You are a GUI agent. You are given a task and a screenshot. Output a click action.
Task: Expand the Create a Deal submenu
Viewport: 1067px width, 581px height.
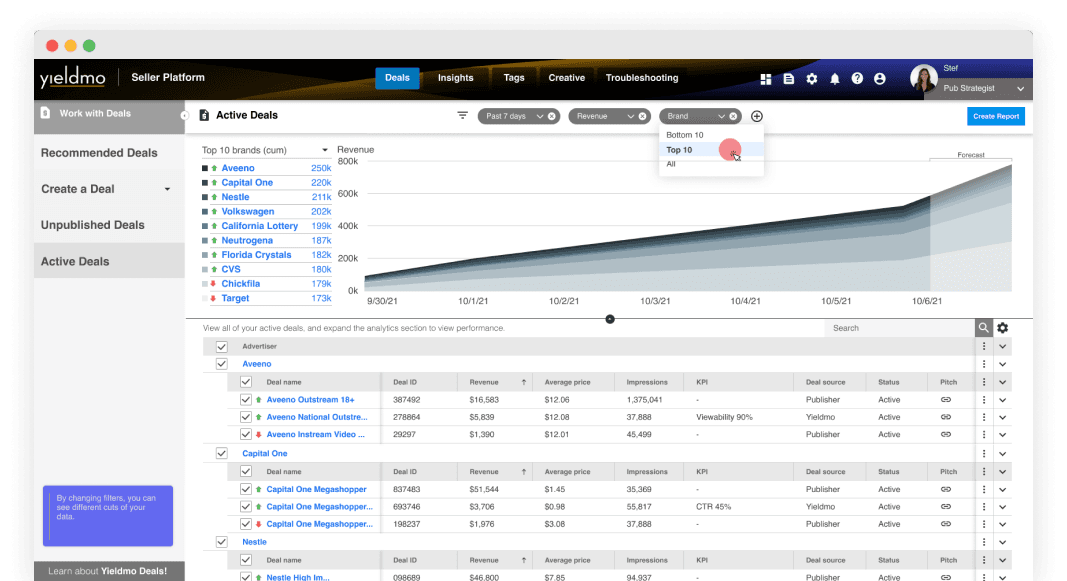[167, 189]
